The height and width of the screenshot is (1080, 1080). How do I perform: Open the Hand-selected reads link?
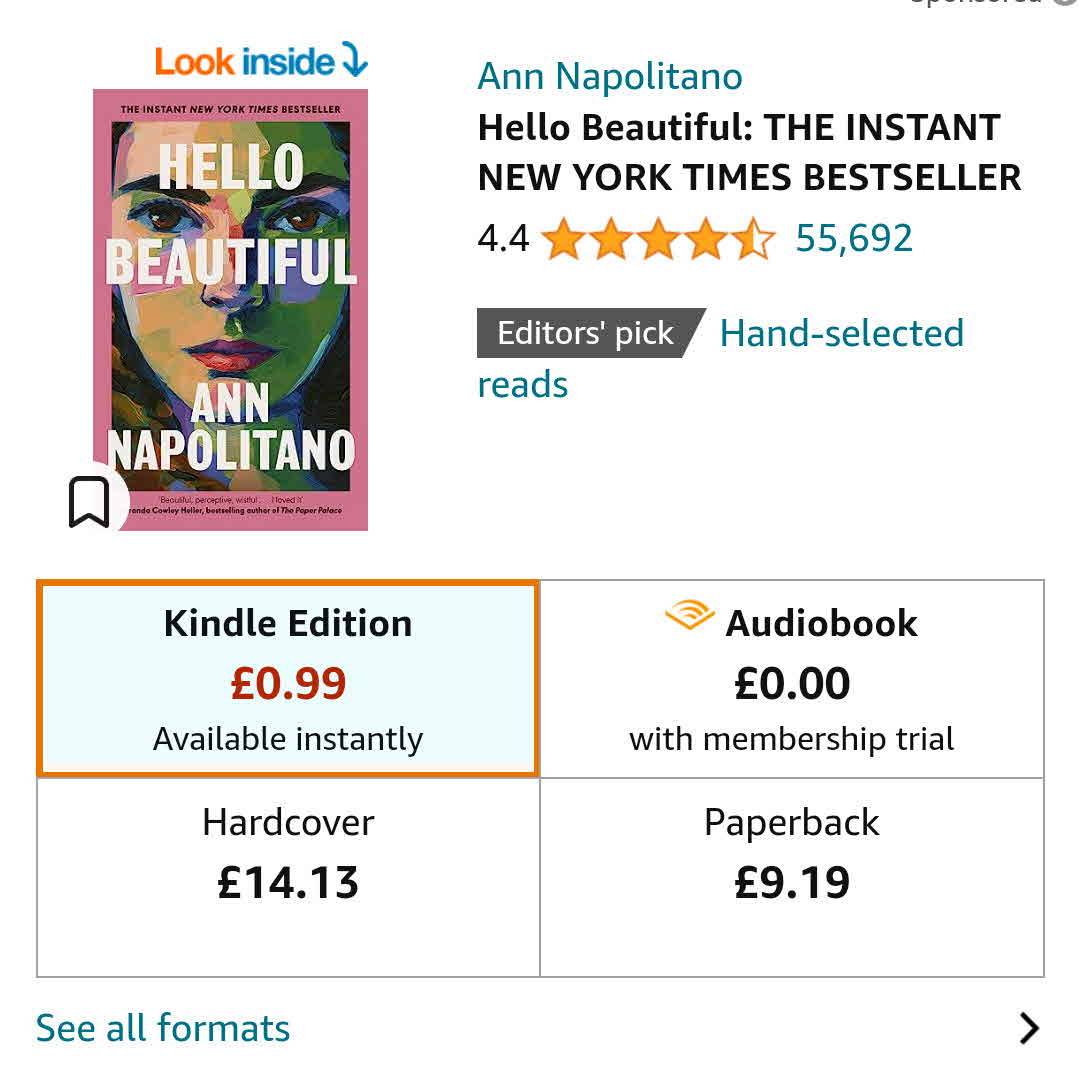841,334
